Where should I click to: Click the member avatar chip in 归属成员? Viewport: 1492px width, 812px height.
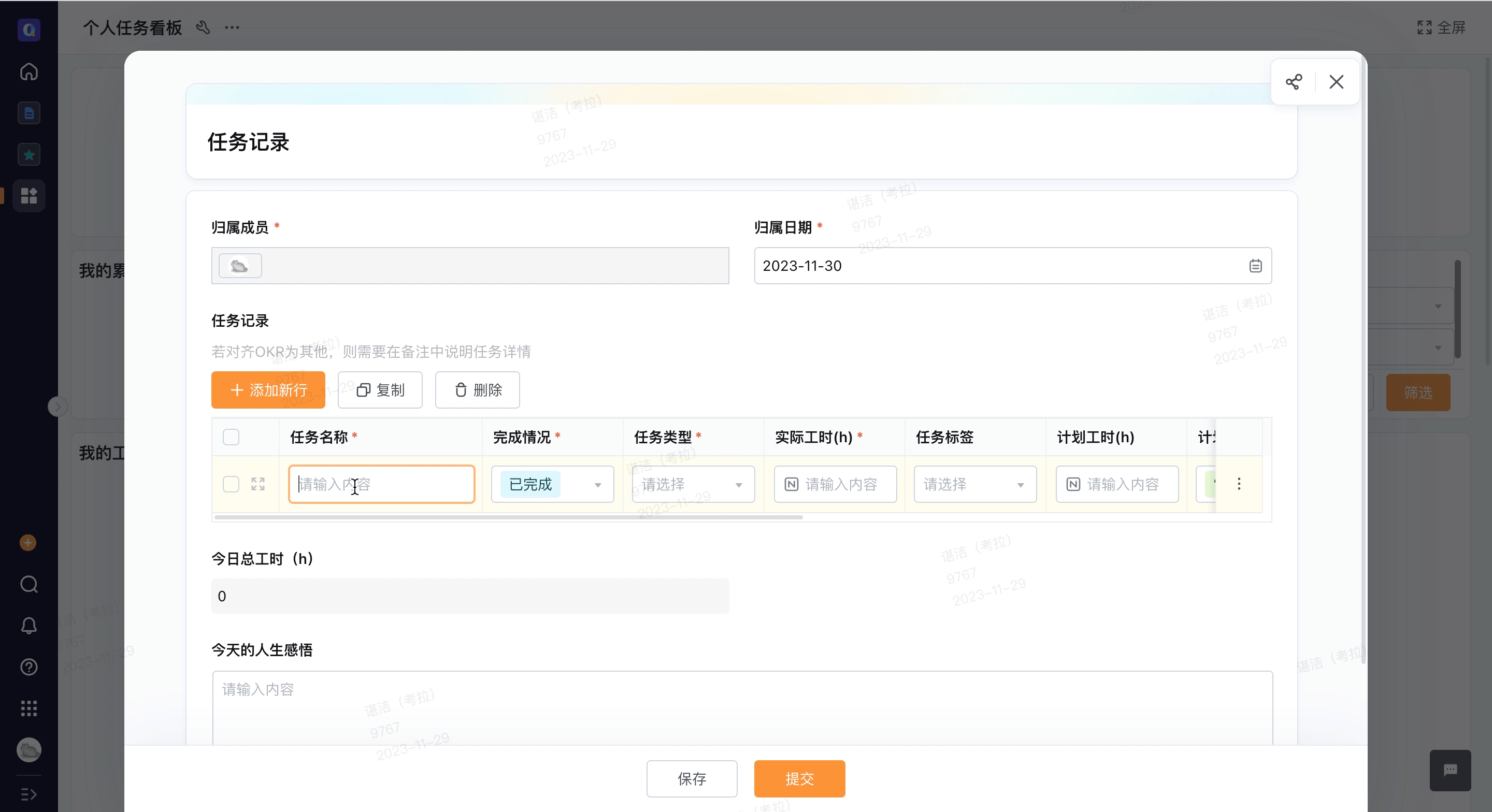pos(240,266)
